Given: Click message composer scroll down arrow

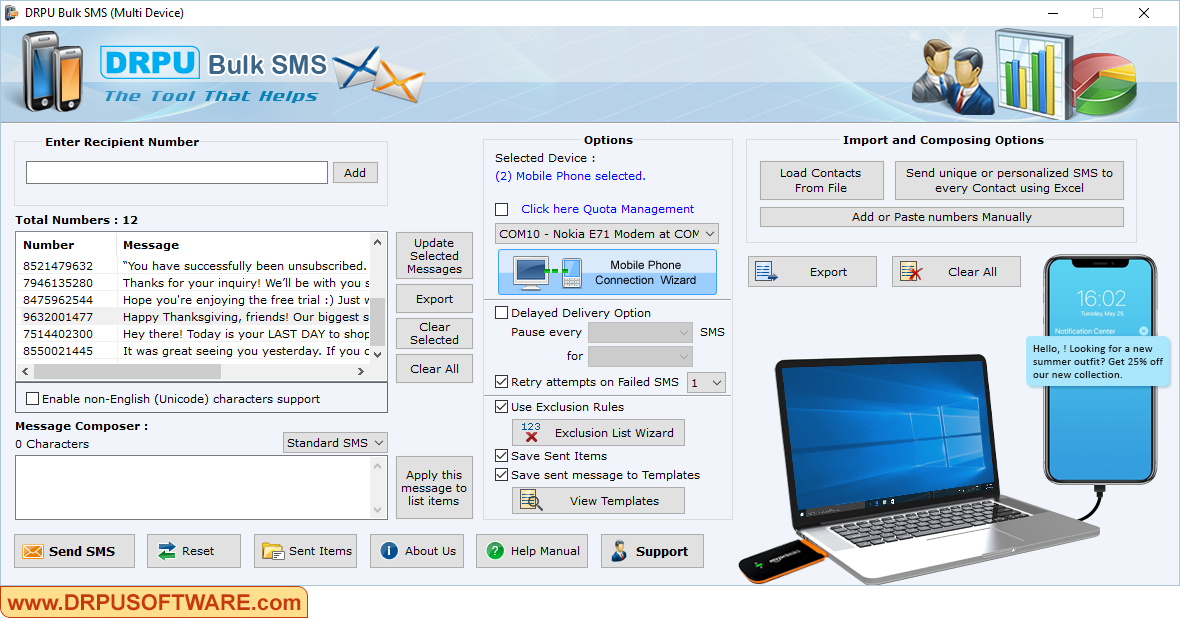Looking at the screenshot, I should coord(378,510).
